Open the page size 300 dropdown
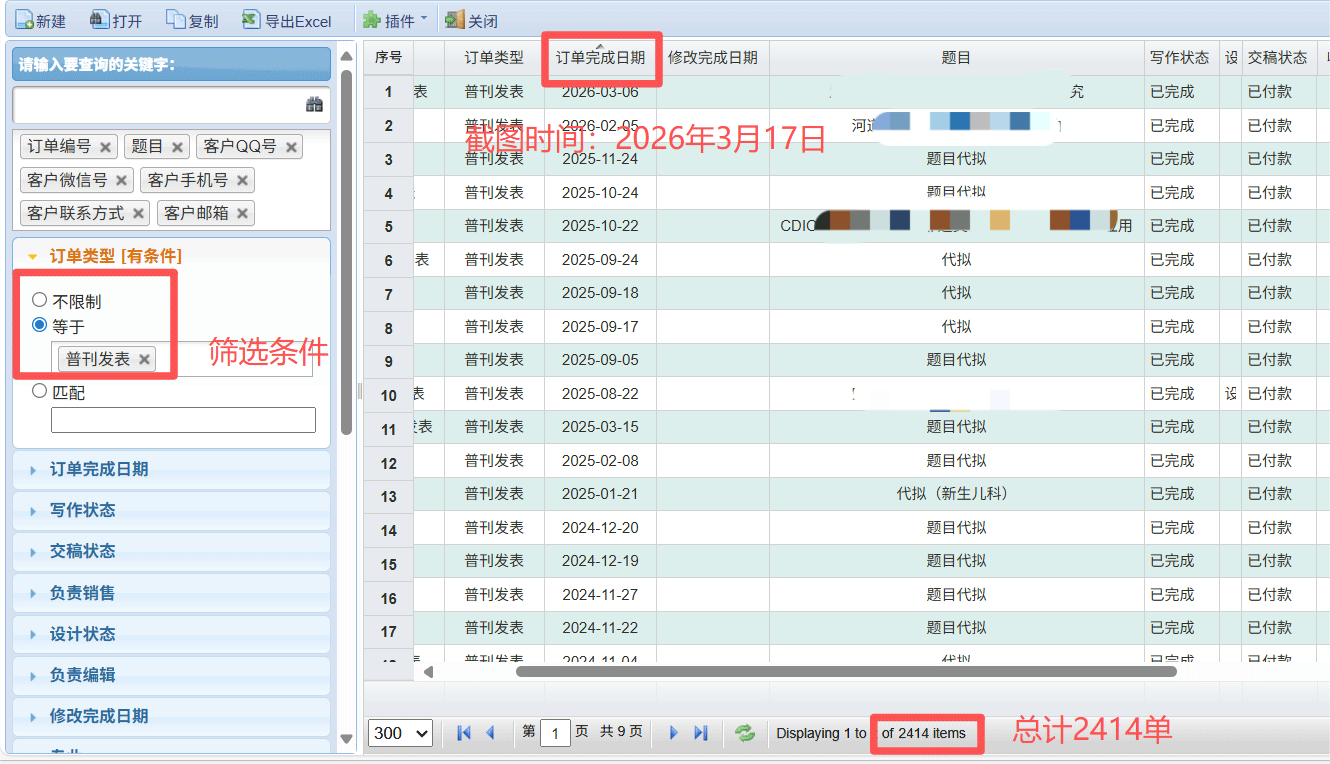This screenshot has height=764, width=1330. pos(400,733)
